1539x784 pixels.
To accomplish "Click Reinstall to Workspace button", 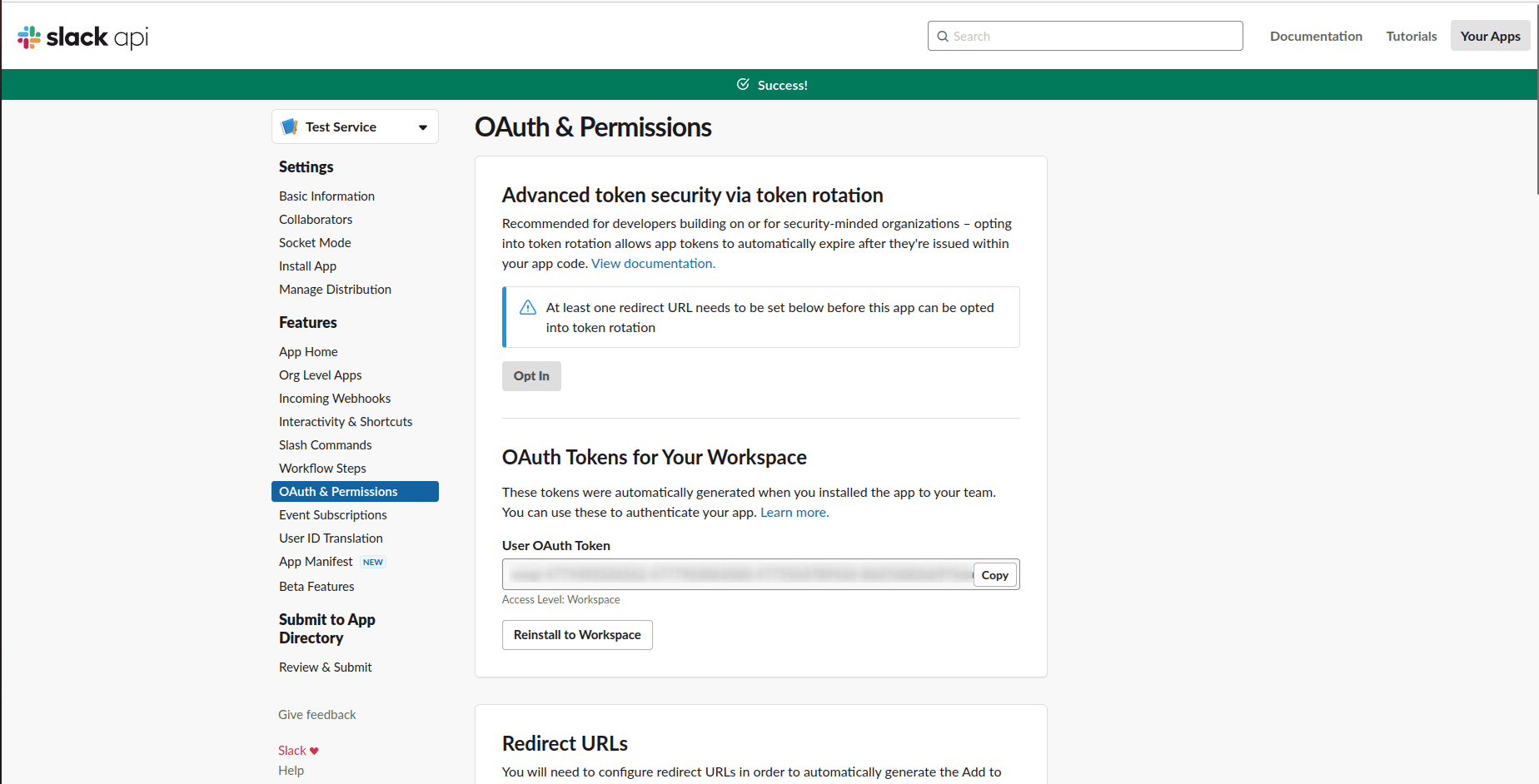I will pos(577,635).
